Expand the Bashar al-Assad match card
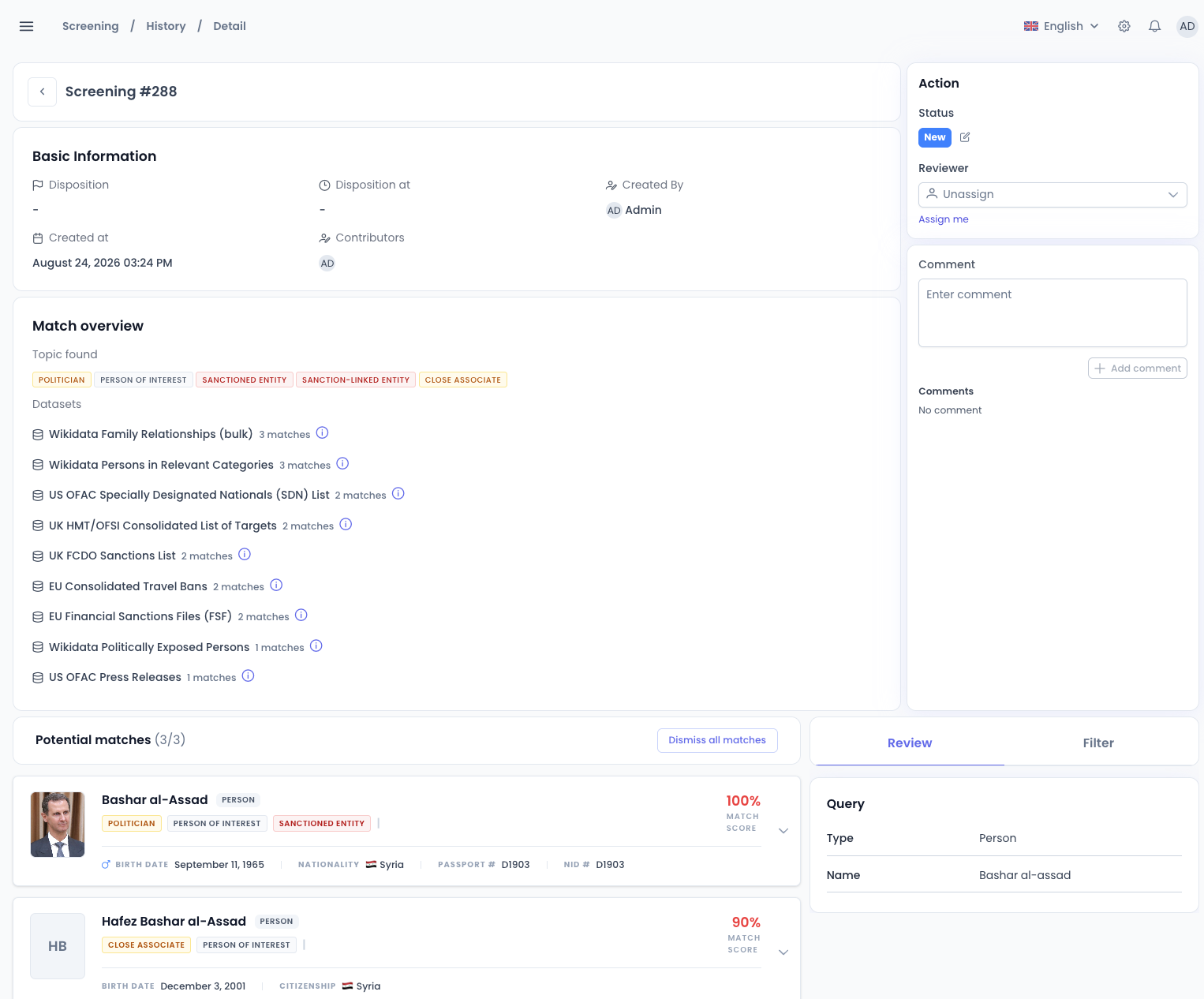This screenshot has height=999, width=1204. (x=783, y=831)
